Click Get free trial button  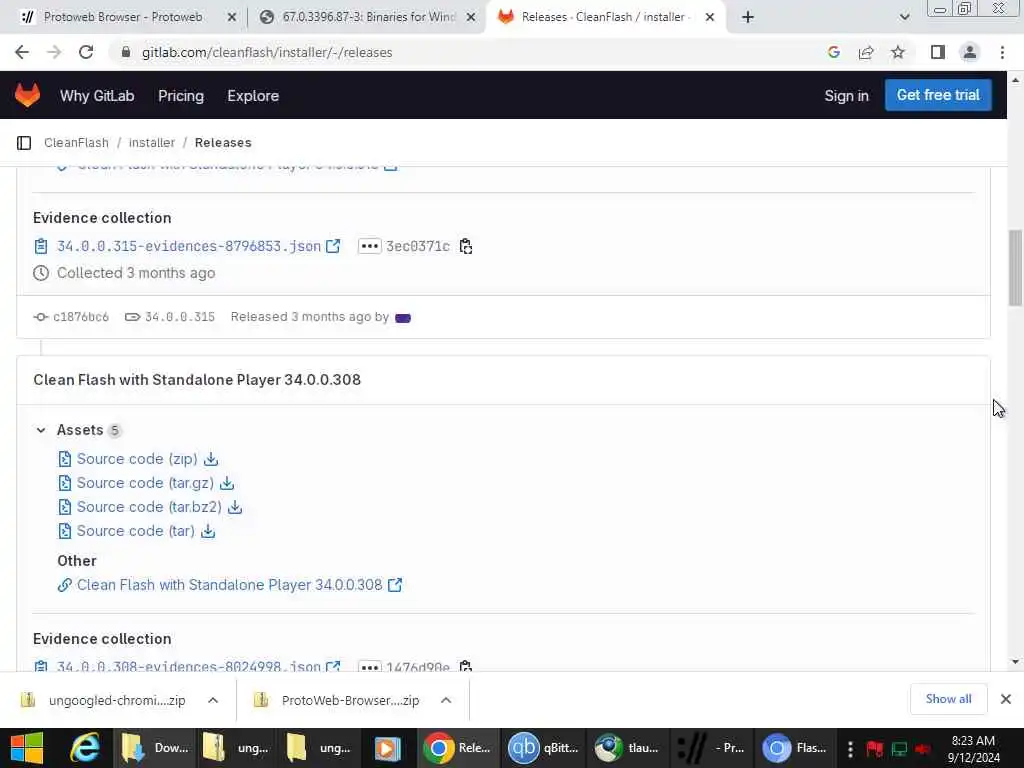click(x=938, y=95)
